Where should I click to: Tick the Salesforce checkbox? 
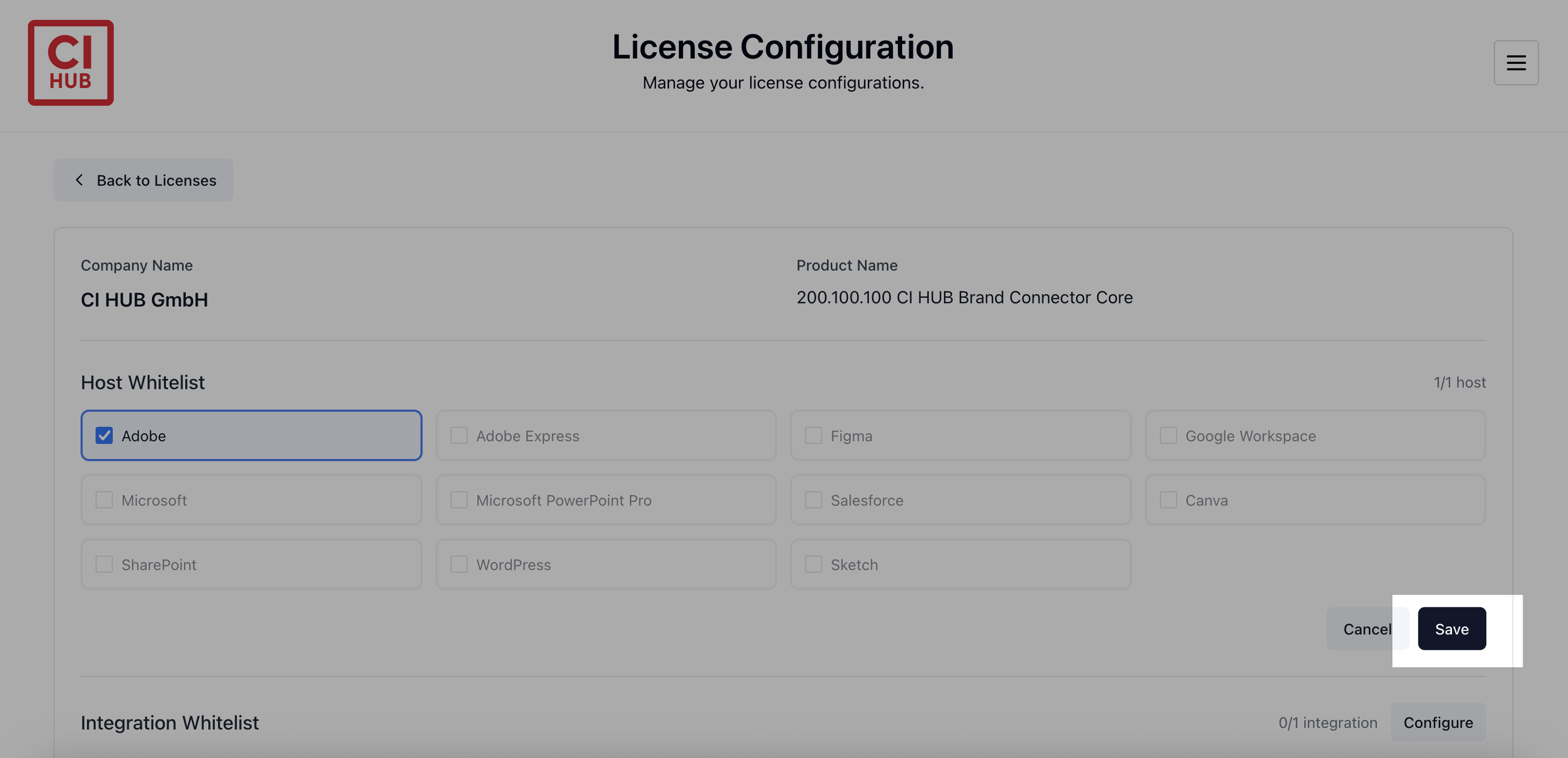tap(813, 500)
